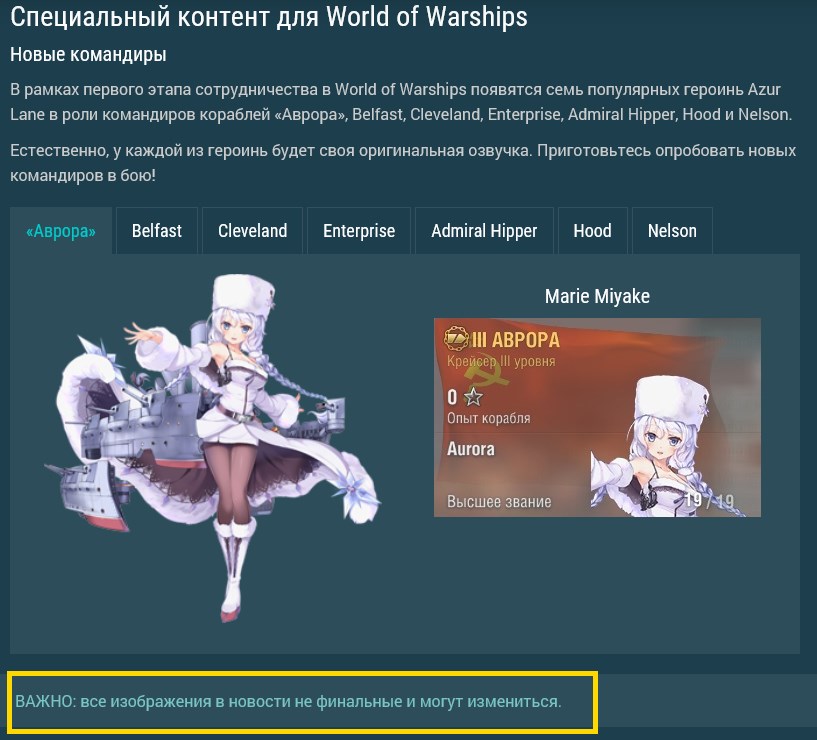Click the commander portrait in the card

coord(670,447)
